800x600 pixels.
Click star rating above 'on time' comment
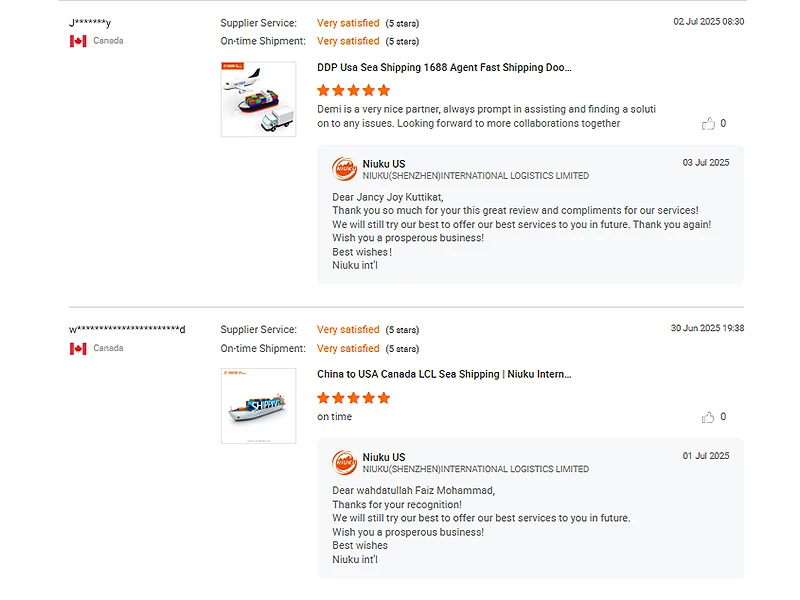click(353, 398)
